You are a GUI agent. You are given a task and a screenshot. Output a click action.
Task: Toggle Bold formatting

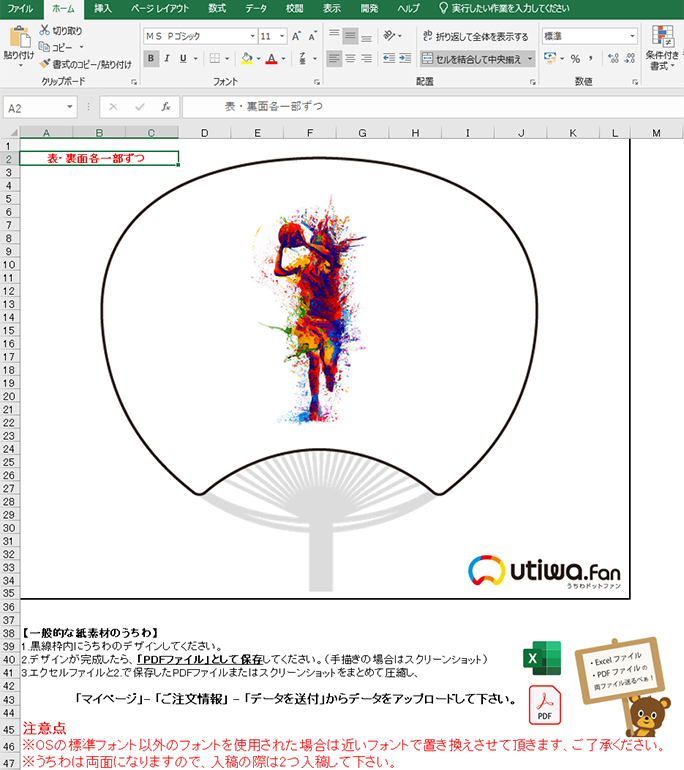pos(150,59)
